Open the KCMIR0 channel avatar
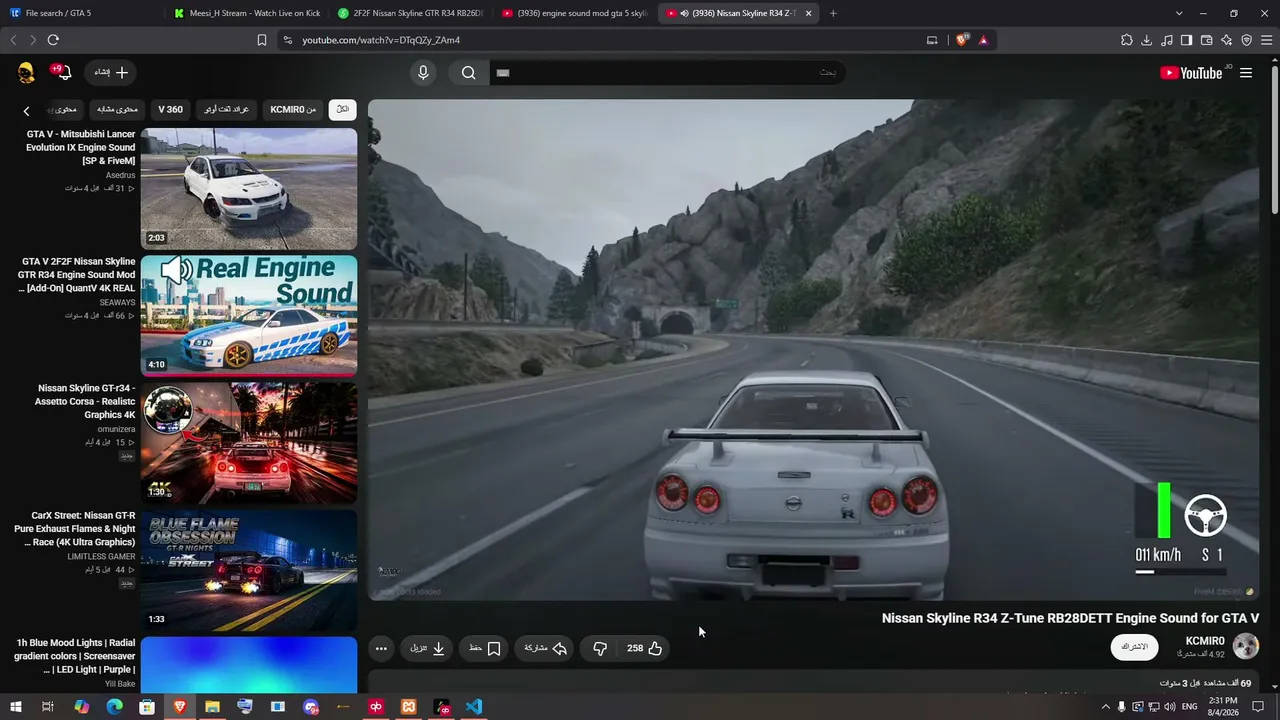 tap(1246, 646)
